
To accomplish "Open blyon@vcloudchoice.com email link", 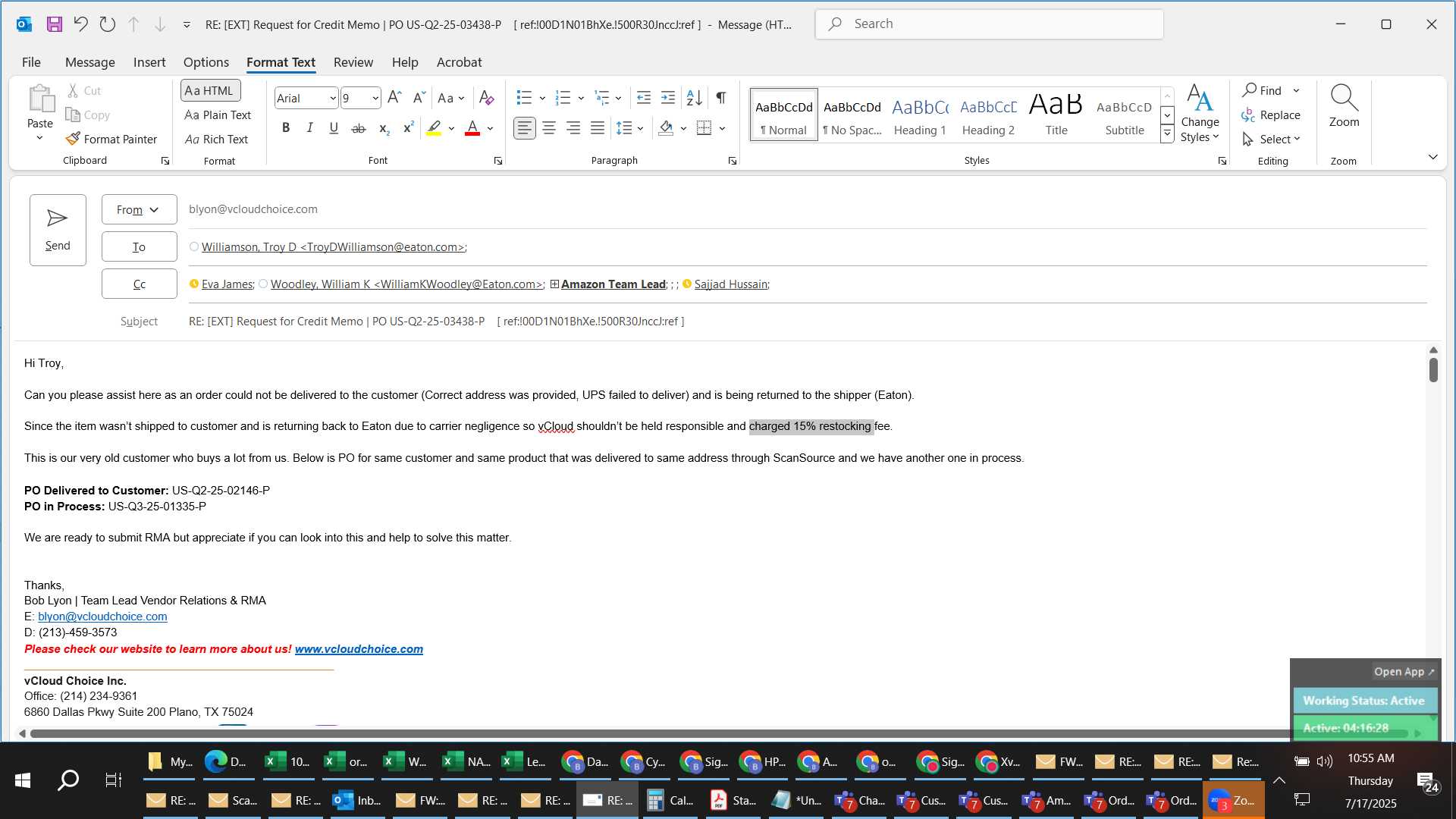I will [x=102, y=617].
